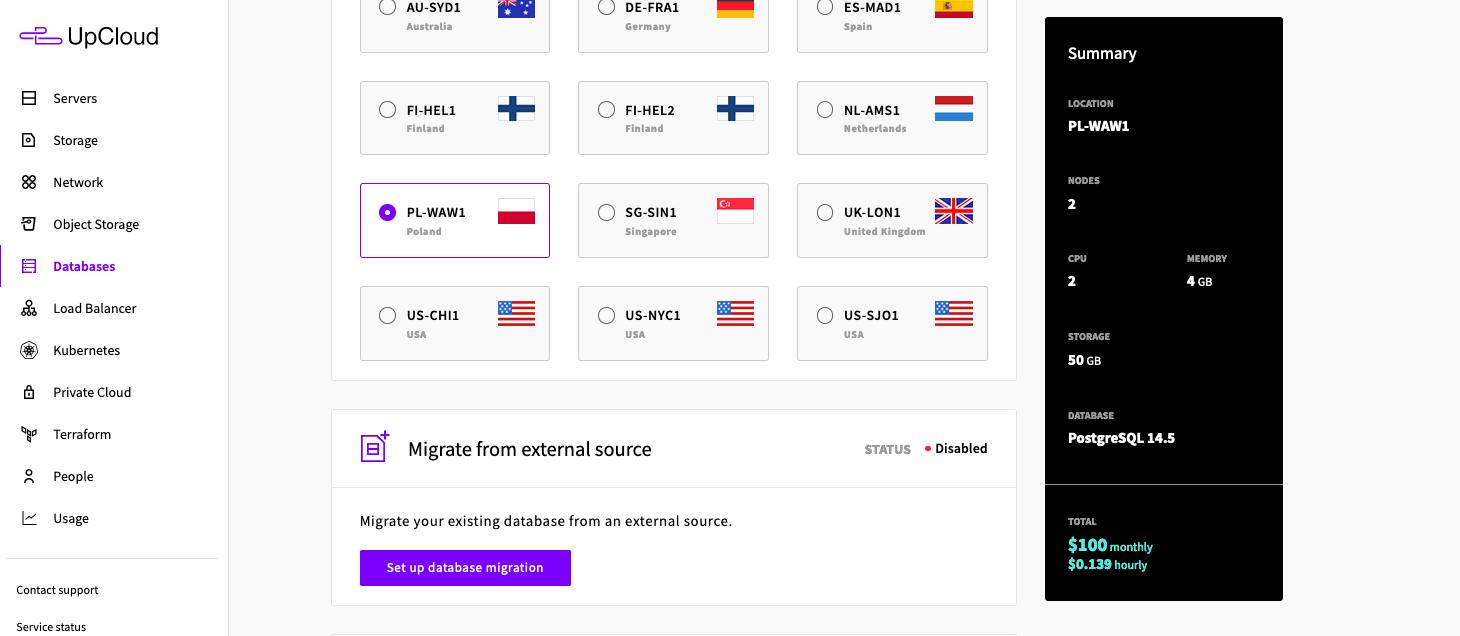Click the $0.139 hourly total

1107,564
